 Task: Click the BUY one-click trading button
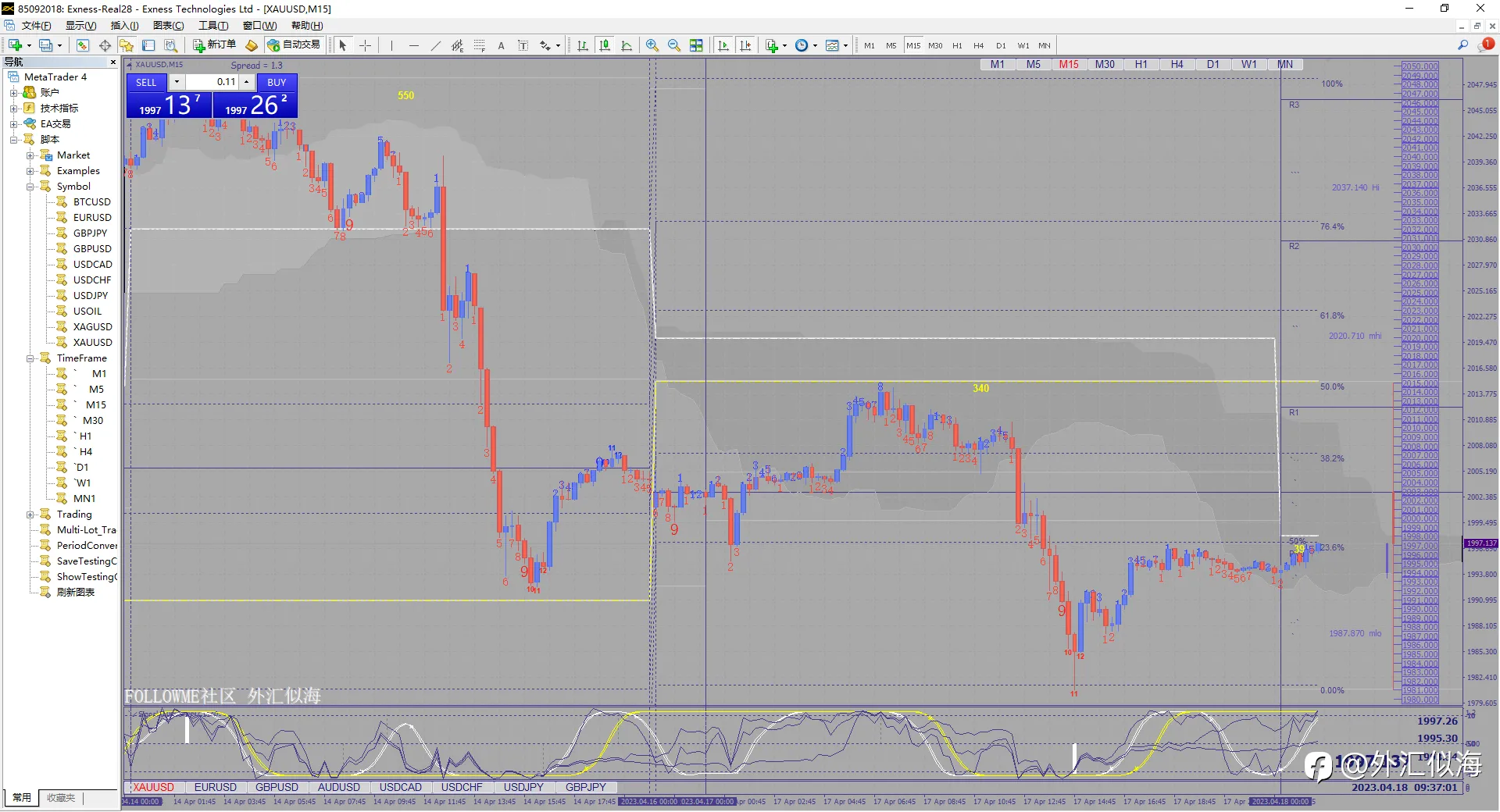pos(277,82)
